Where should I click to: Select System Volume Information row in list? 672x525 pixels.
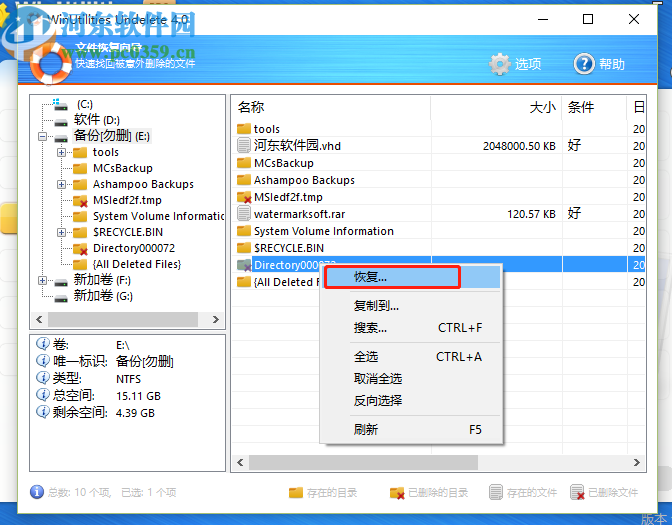(438, 231)
